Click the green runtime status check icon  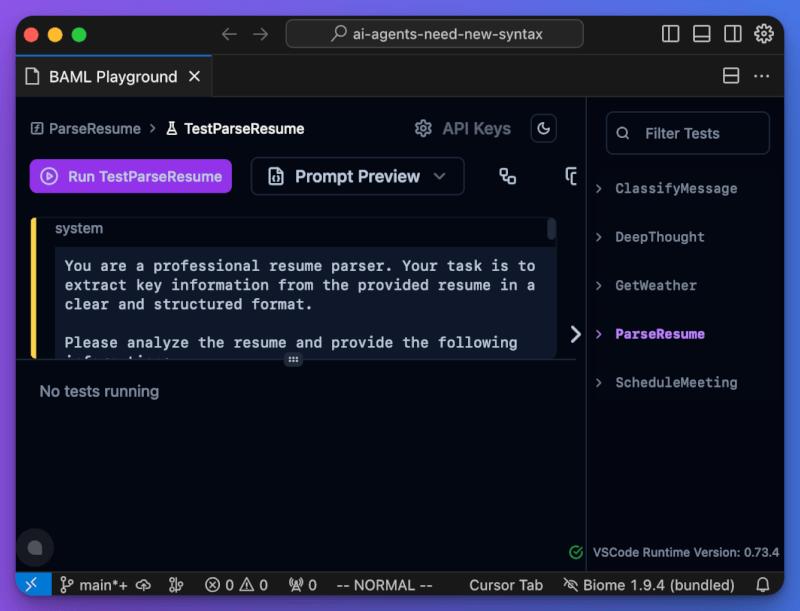[x=576, y=552]
